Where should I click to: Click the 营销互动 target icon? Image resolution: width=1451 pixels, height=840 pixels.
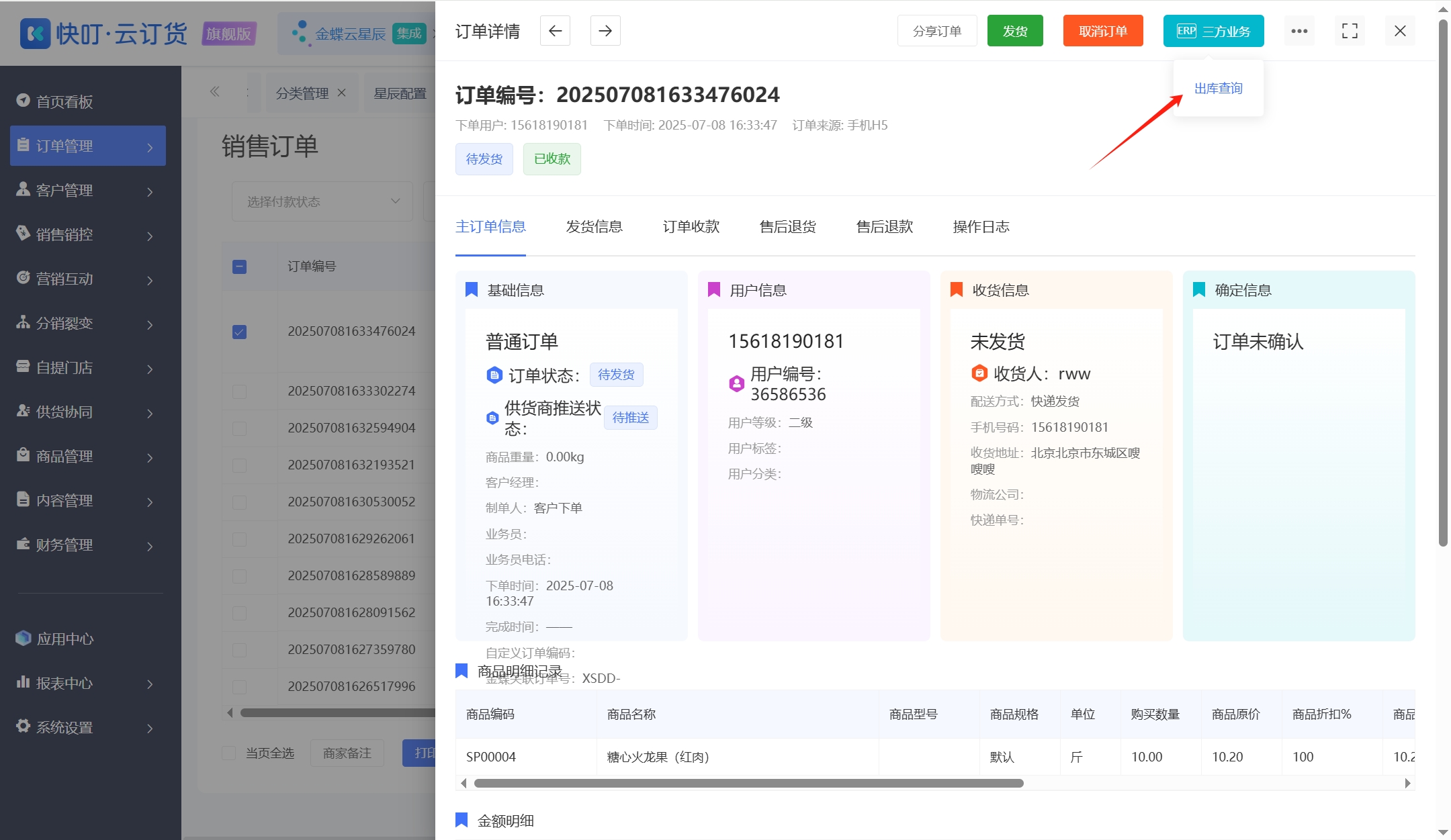click(x=24, y=277)
